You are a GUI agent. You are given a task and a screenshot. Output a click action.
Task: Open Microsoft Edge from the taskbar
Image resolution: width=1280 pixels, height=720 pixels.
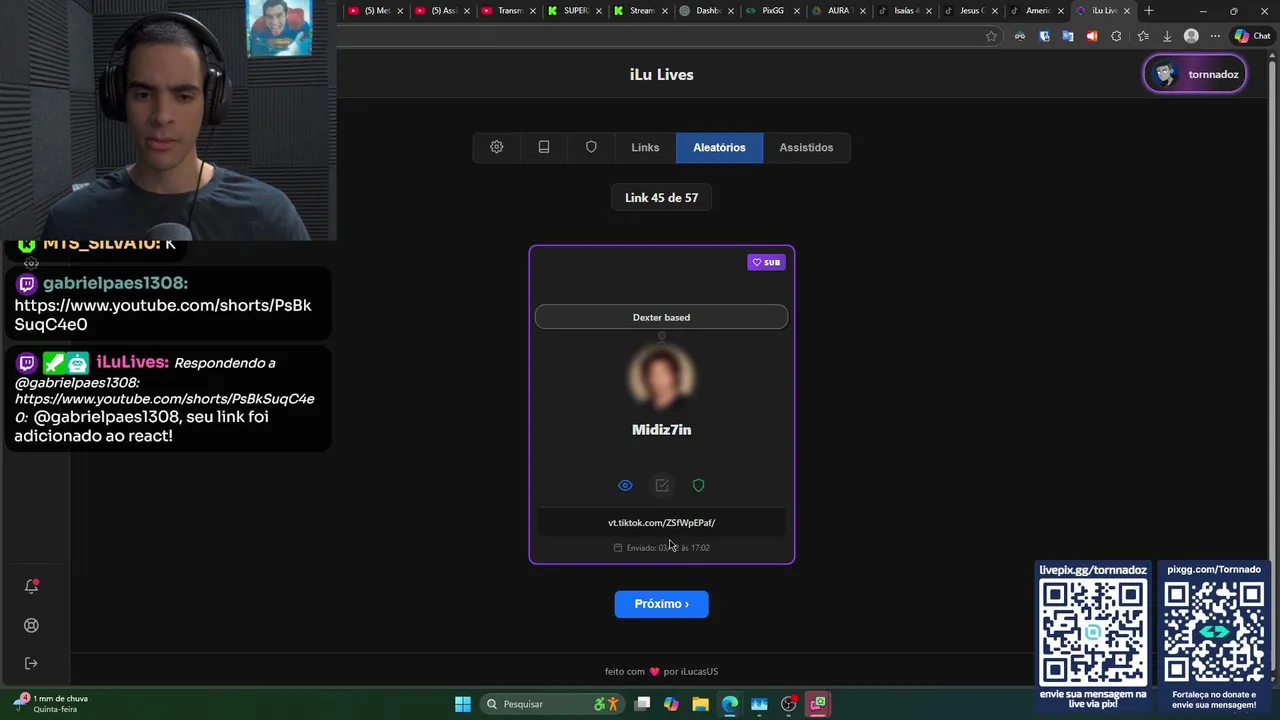point(730,704)
